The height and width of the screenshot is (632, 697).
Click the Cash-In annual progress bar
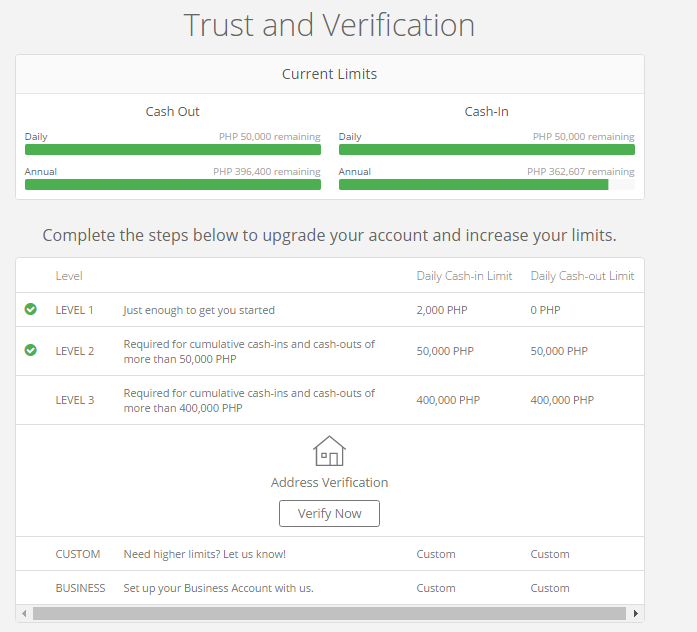[x=474, y=185]
